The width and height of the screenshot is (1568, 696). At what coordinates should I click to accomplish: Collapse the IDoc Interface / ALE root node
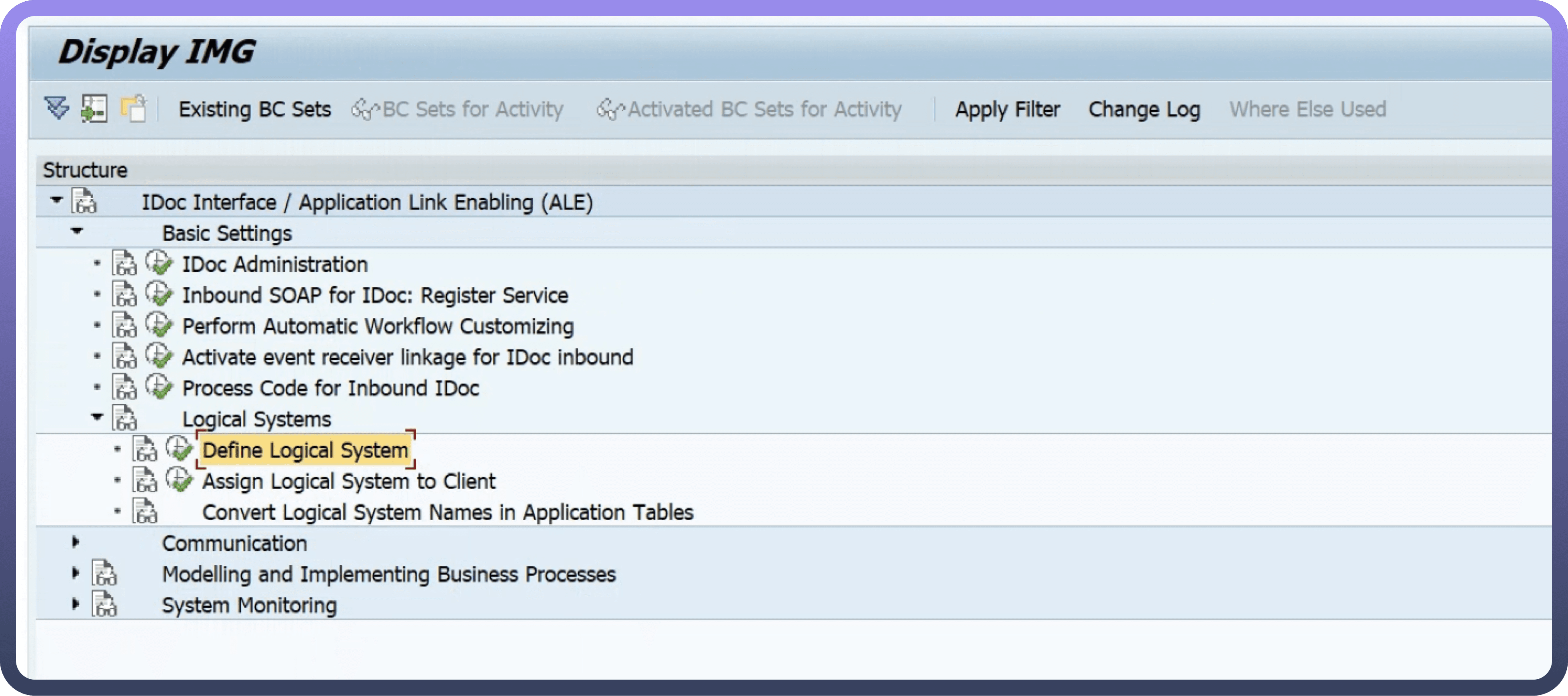[x=57, y=200]
